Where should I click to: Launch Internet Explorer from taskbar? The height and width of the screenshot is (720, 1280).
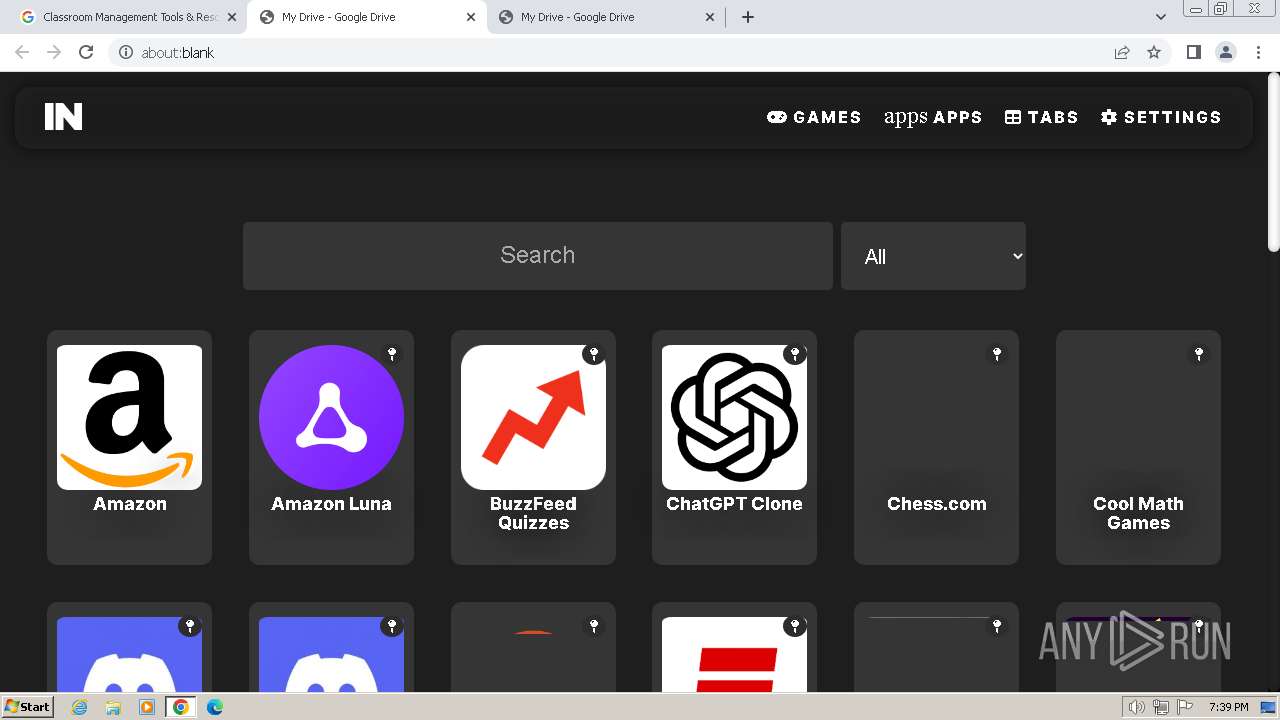coord(79,706)
